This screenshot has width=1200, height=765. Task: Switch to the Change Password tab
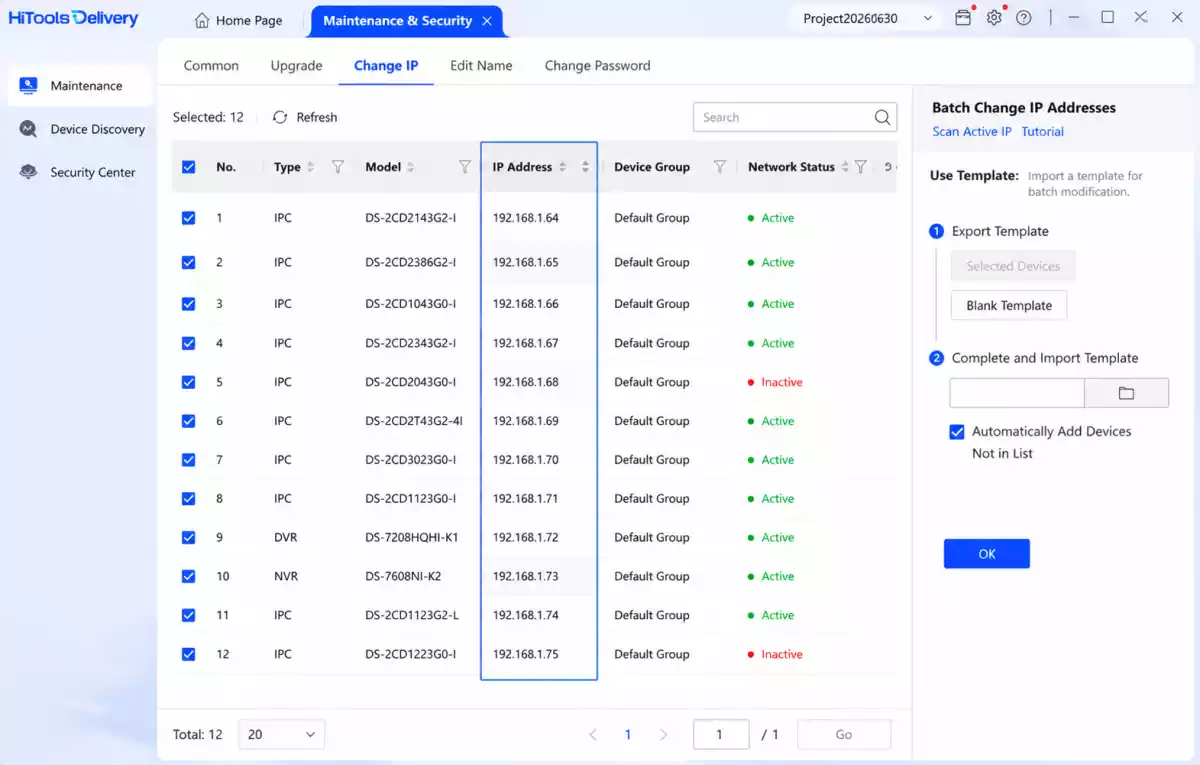point(597,65)
